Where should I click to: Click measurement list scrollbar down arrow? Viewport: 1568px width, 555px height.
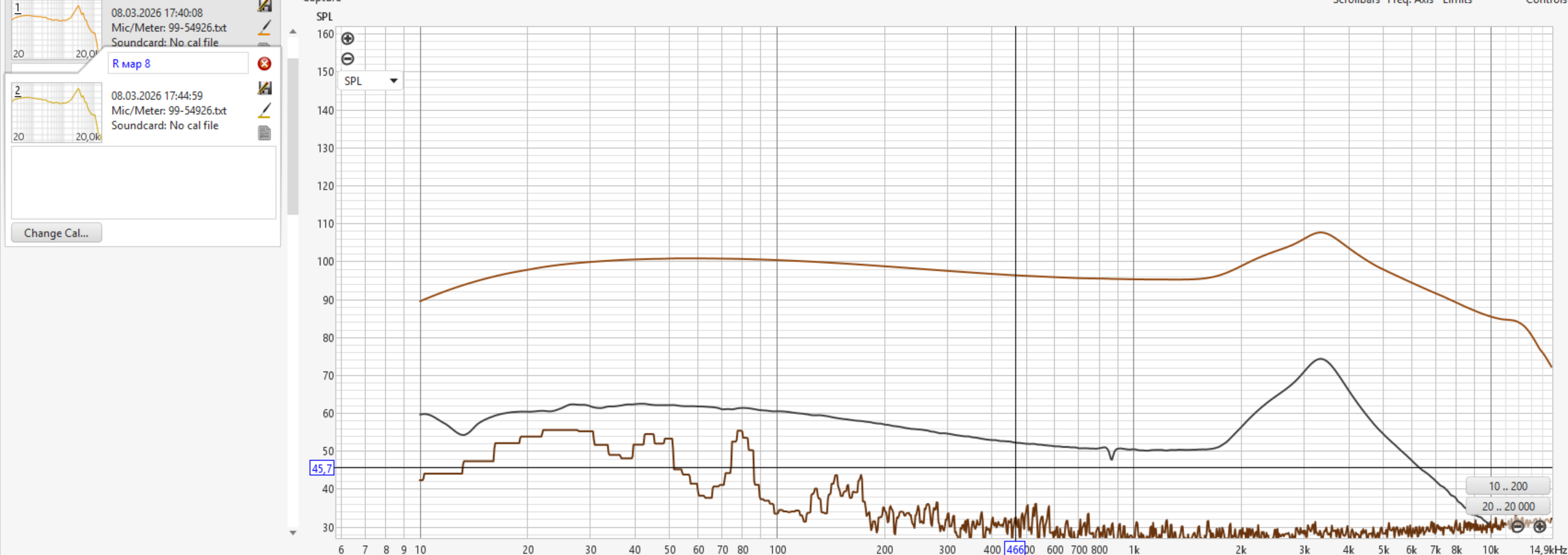[x=293, y=532]
